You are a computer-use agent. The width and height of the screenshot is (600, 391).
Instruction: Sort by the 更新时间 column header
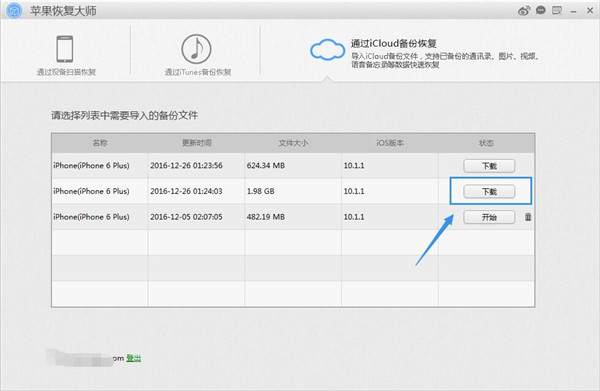tap(196, 143)
